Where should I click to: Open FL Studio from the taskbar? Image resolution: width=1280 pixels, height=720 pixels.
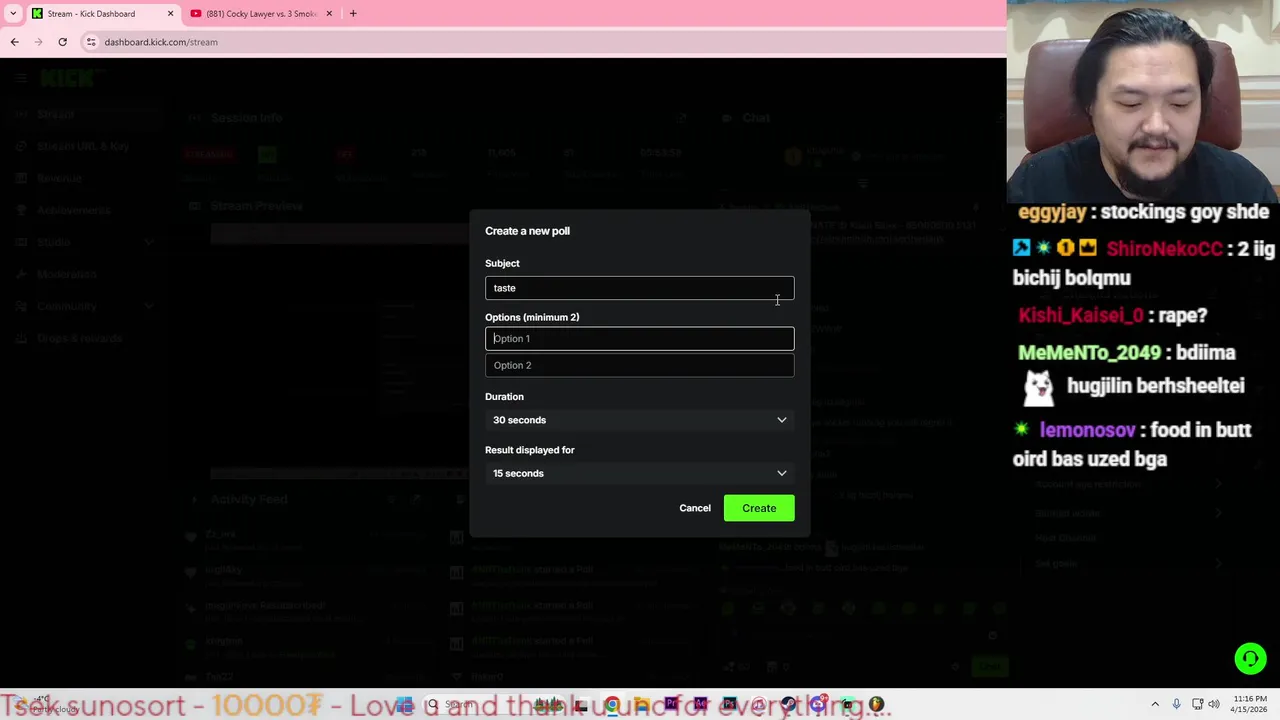[876, 705]
